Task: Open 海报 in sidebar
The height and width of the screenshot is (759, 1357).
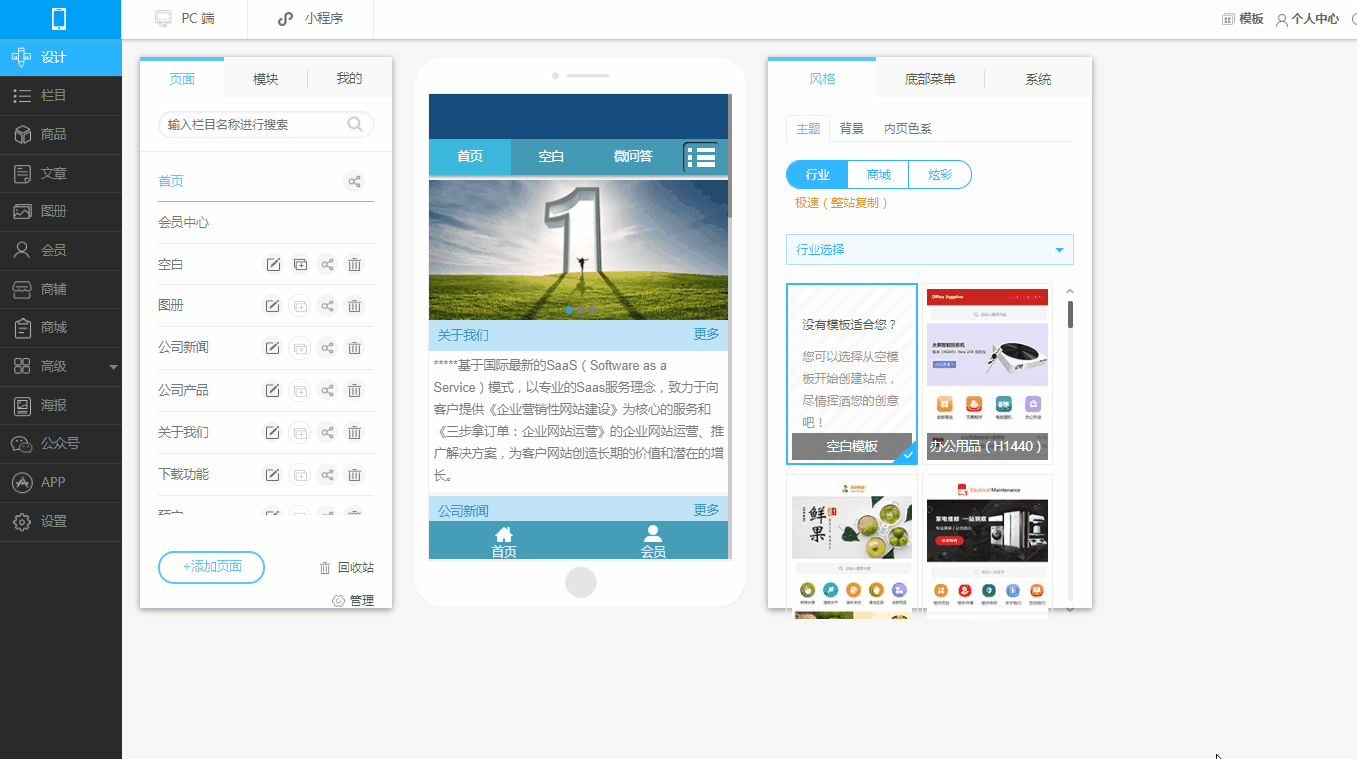Action: [x=61, y=405]
